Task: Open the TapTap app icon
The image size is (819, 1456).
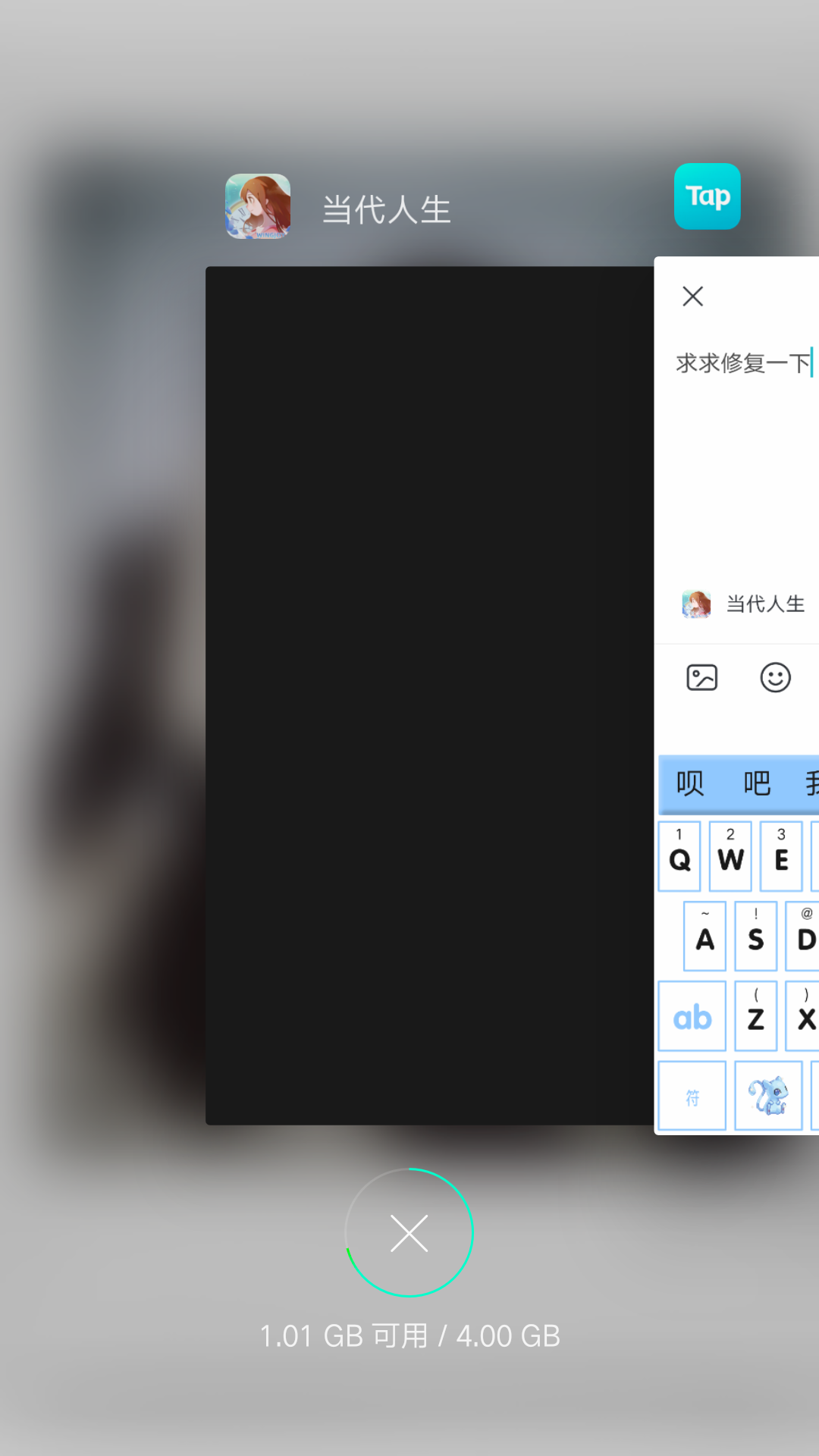Action: tap(708, 196)
